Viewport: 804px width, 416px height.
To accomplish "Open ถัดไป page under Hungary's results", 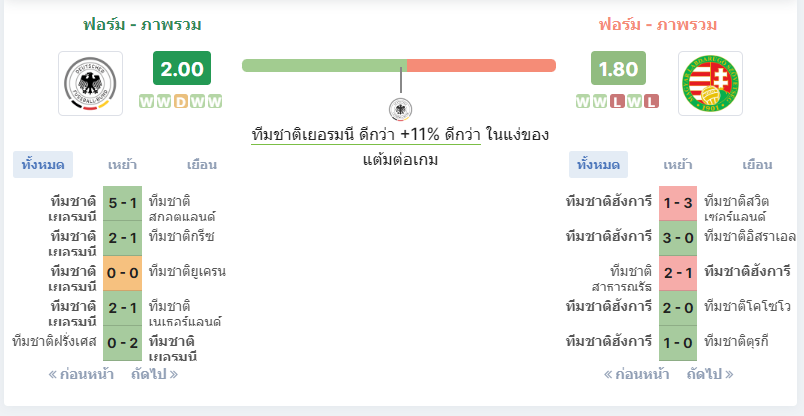I will (710, 374).
